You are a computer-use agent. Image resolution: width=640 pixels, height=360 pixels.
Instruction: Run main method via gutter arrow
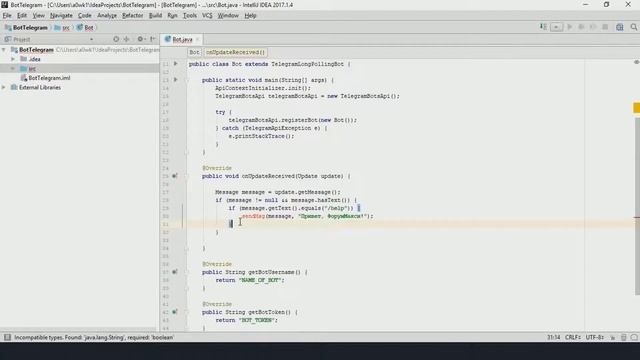176,80
